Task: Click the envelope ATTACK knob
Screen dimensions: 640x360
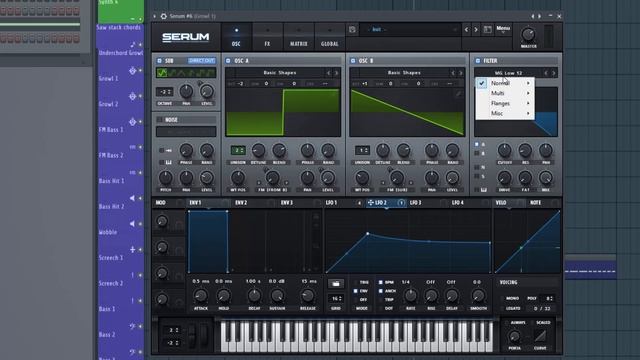Action: tap(200, 296)
